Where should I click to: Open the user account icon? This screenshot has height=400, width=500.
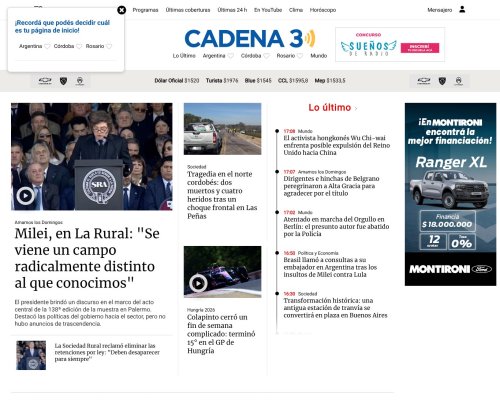tap(462, 9)
